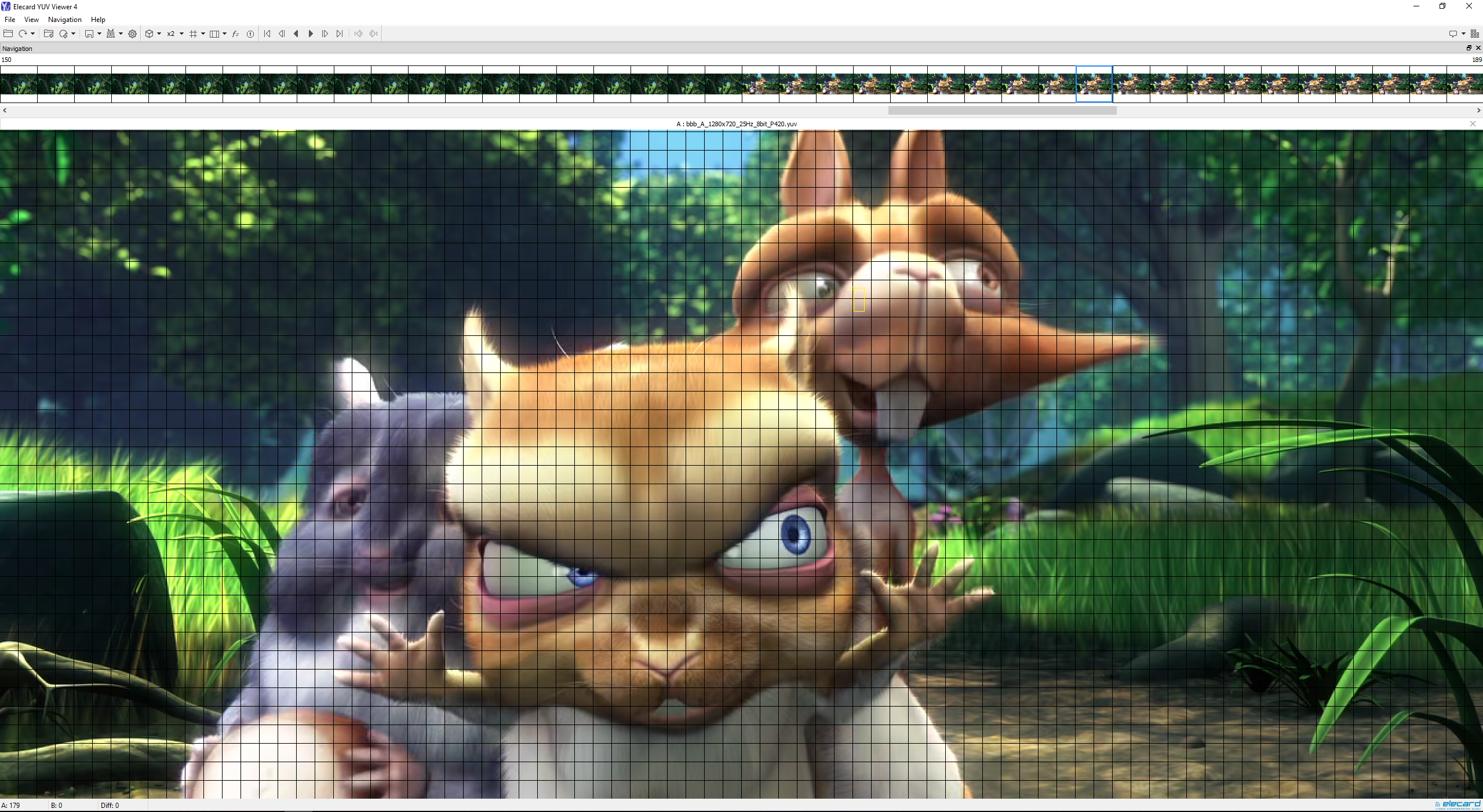
Task: Expand the grid settings dropdown arrow
Action: [x=203, y=34]
